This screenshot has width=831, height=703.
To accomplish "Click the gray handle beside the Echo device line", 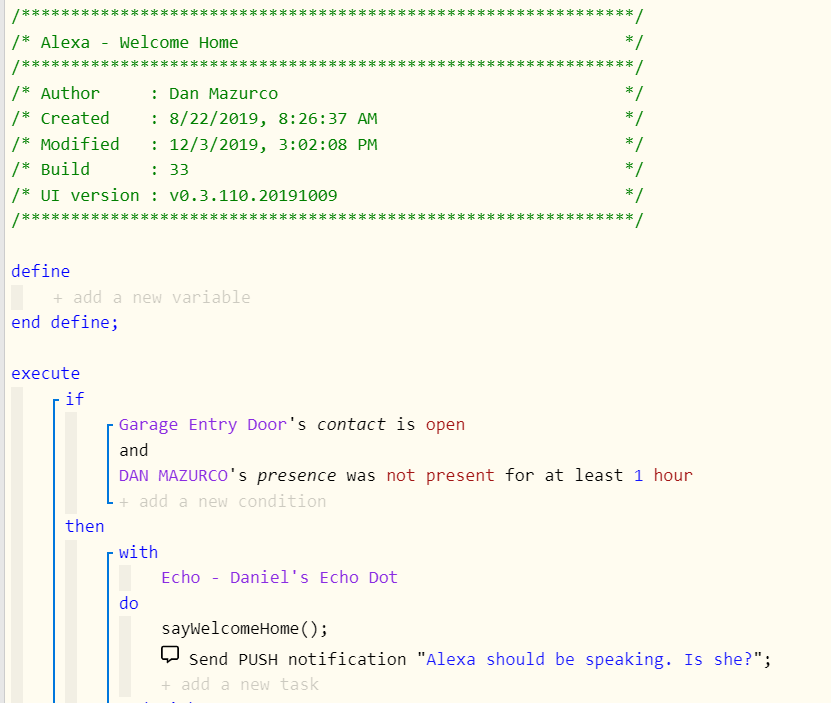I will tap(125, 577).
